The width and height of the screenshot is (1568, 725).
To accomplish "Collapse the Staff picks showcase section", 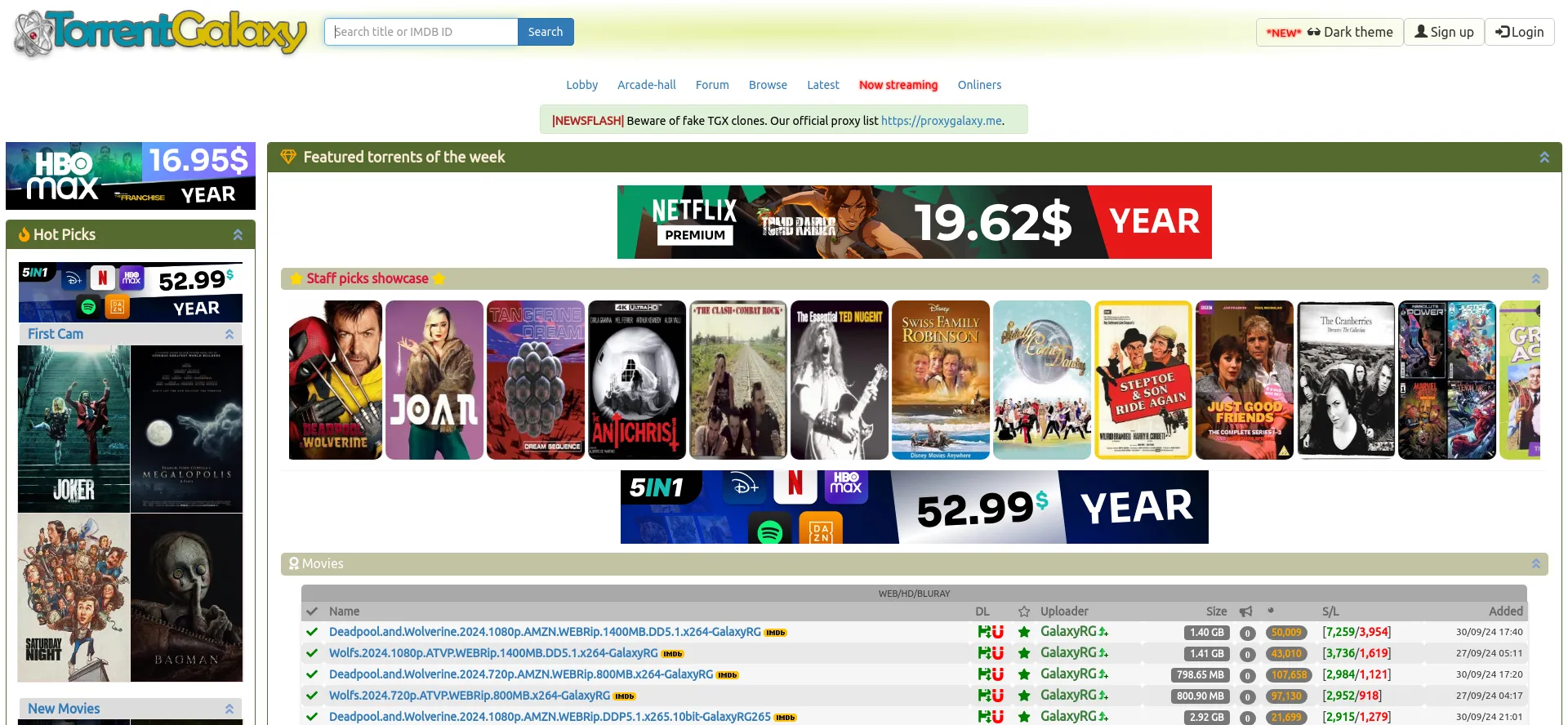I will coord(1535,279).
